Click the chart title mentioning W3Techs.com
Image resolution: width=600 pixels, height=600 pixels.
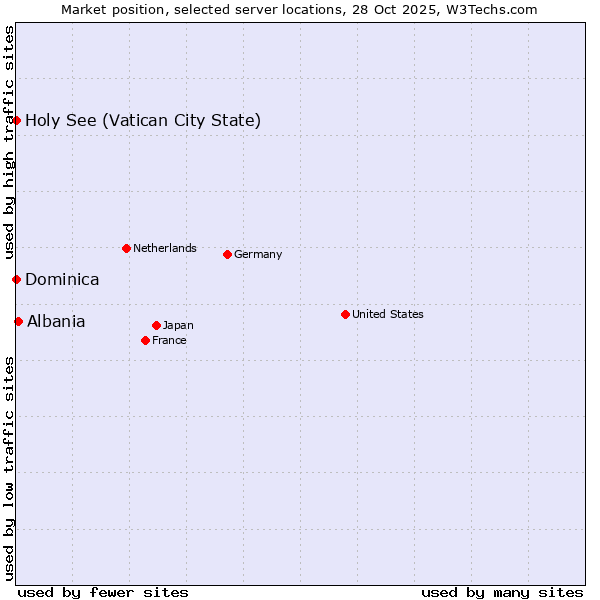click(299, 10)
